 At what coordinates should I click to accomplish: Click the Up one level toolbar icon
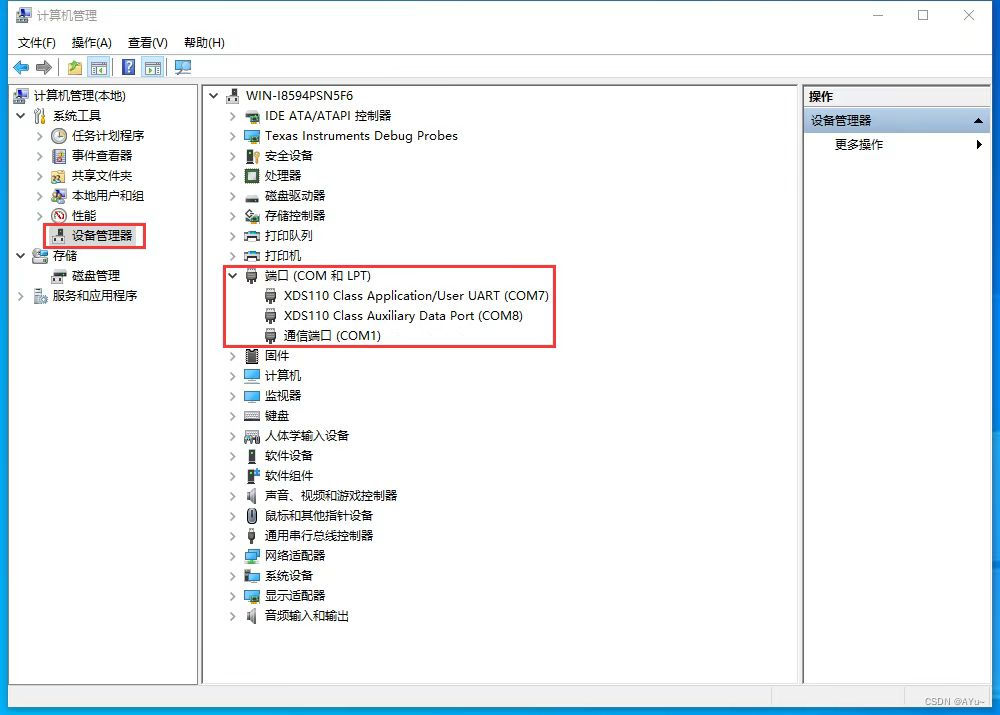click(75, 67)
